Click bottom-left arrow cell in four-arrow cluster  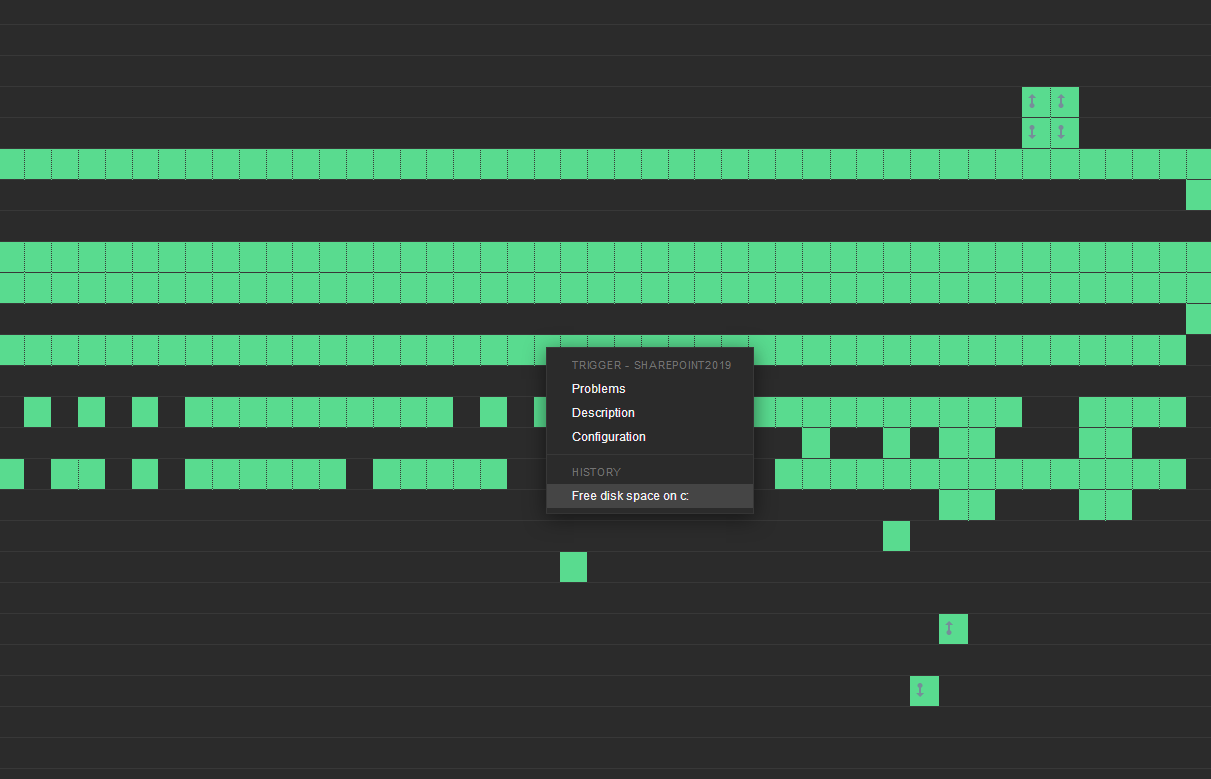click(x=1036, y=133)
